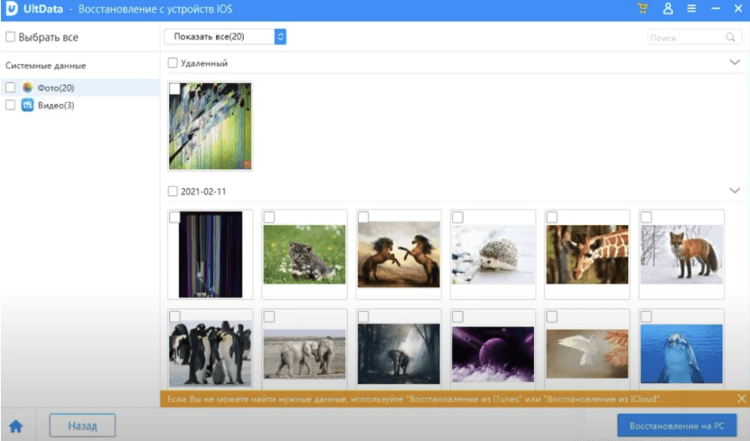Screen dimensions: 750x441
Task: Open the shopping cart icon
Action: [643, 9]
